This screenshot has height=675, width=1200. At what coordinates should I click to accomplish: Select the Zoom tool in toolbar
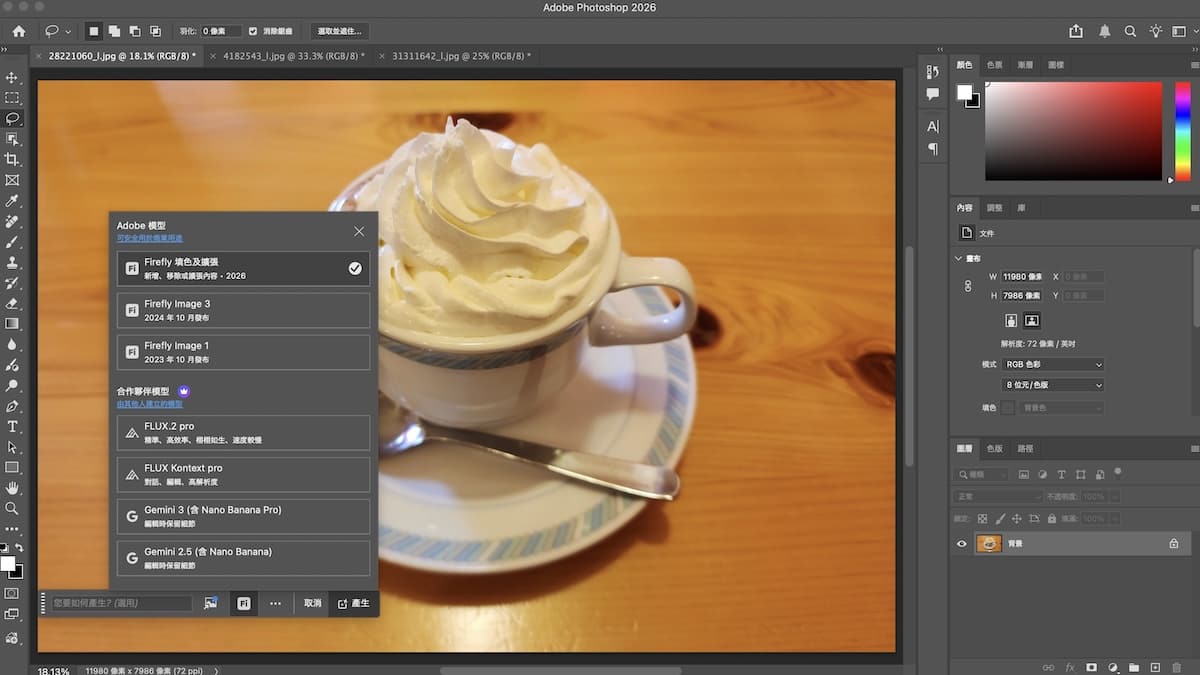tap(12, 509)
